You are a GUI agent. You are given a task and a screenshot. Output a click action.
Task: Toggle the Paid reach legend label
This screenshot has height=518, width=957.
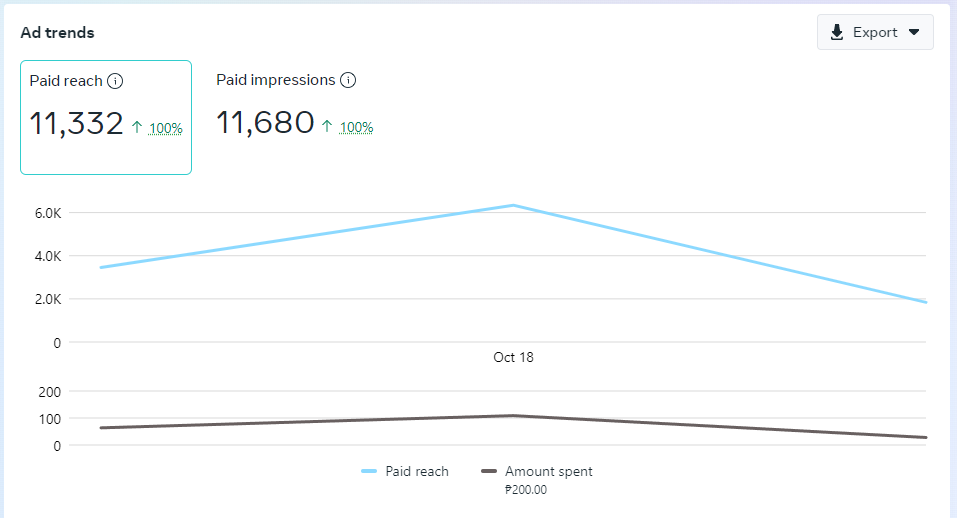pyautogui.click(x=417, y=471)
